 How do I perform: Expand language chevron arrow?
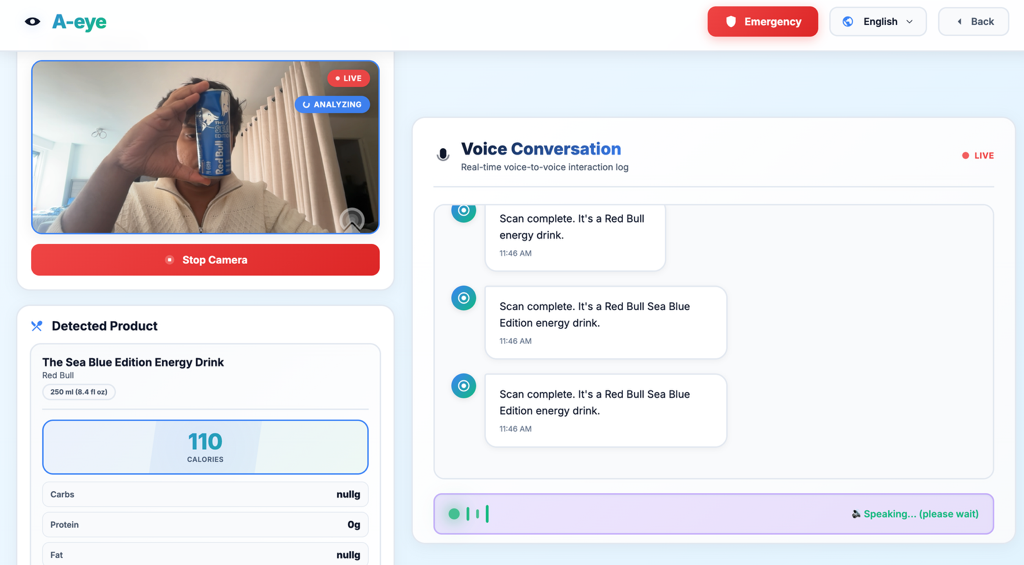[x=910, y=22]
